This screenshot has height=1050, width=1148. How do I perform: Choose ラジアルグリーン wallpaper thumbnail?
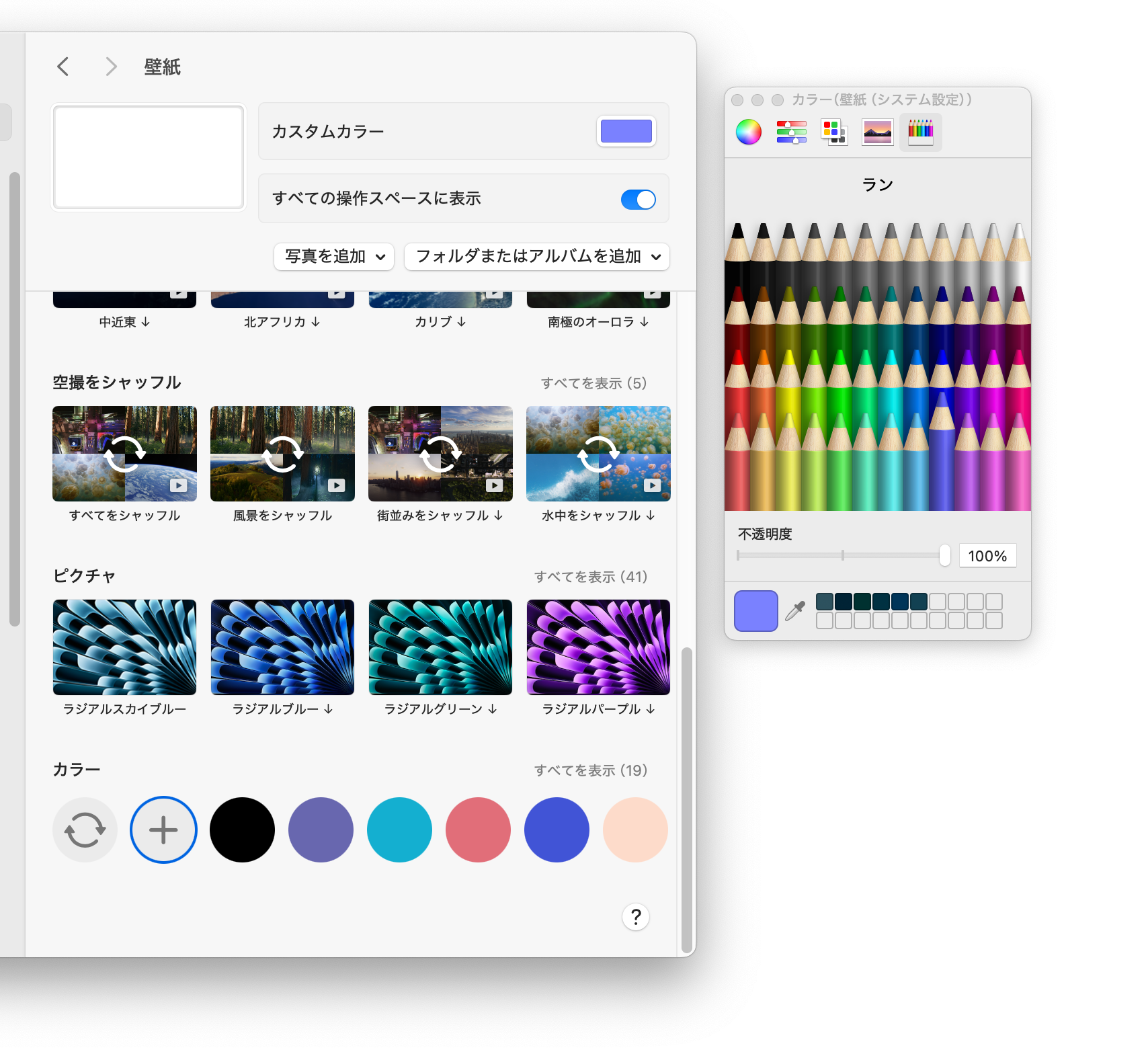441,647
